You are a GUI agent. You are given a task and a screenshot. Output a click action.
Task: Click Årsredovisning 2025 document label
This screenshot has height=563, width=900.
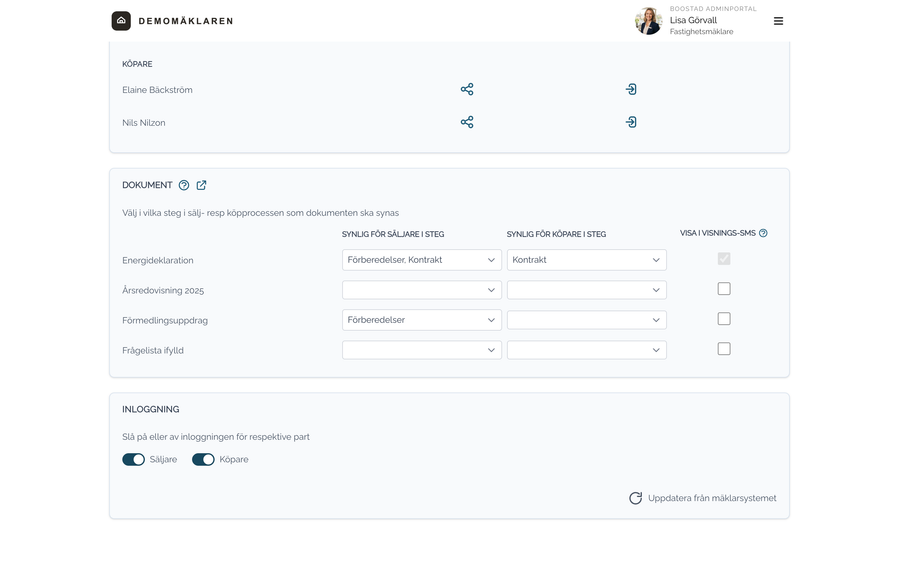point(163,290)
